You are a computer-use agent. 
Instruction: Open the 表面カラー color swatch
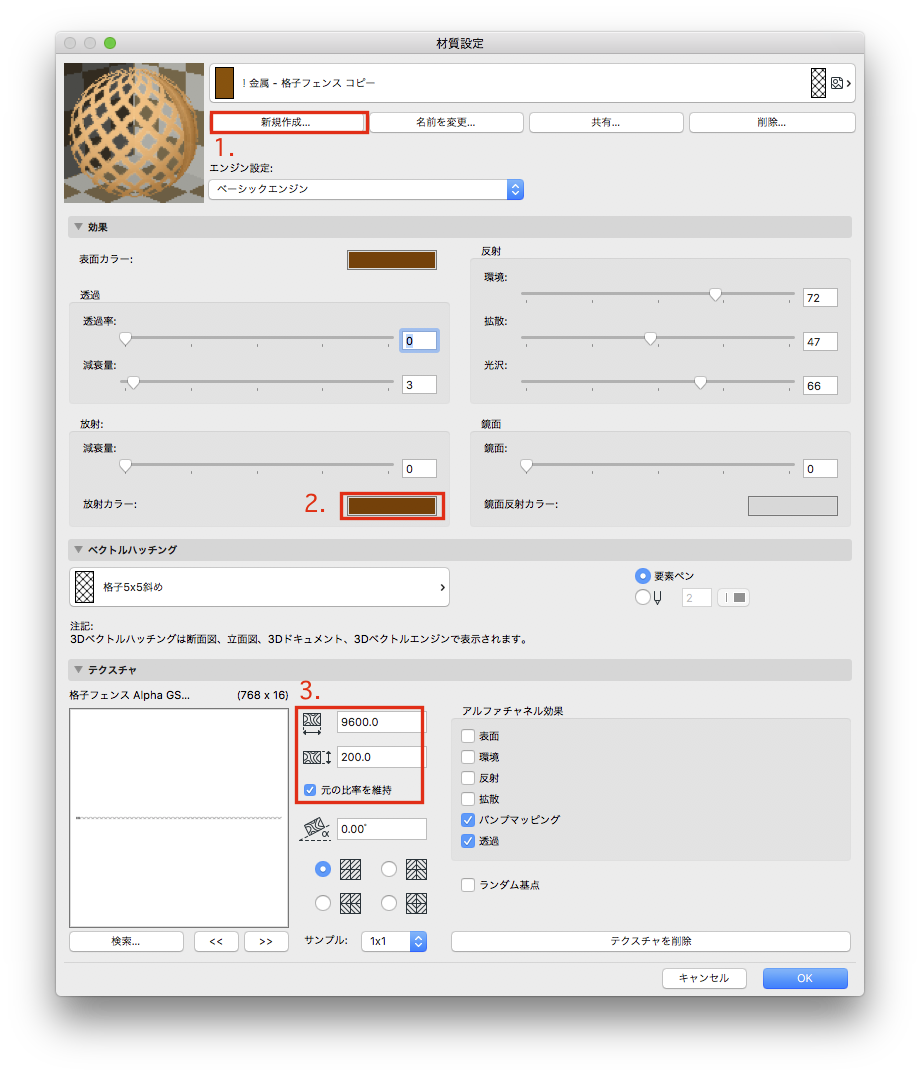point(392,260)
